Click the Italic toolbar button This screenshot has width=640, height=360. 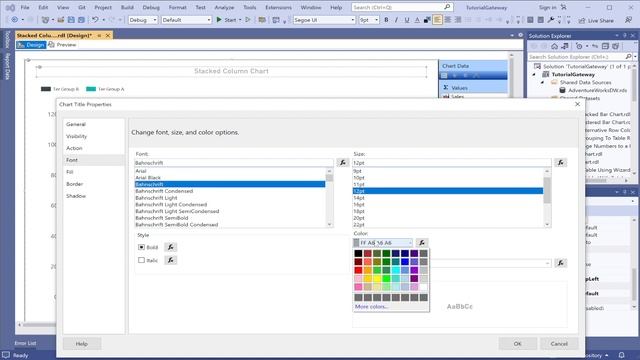click(396, 20)
